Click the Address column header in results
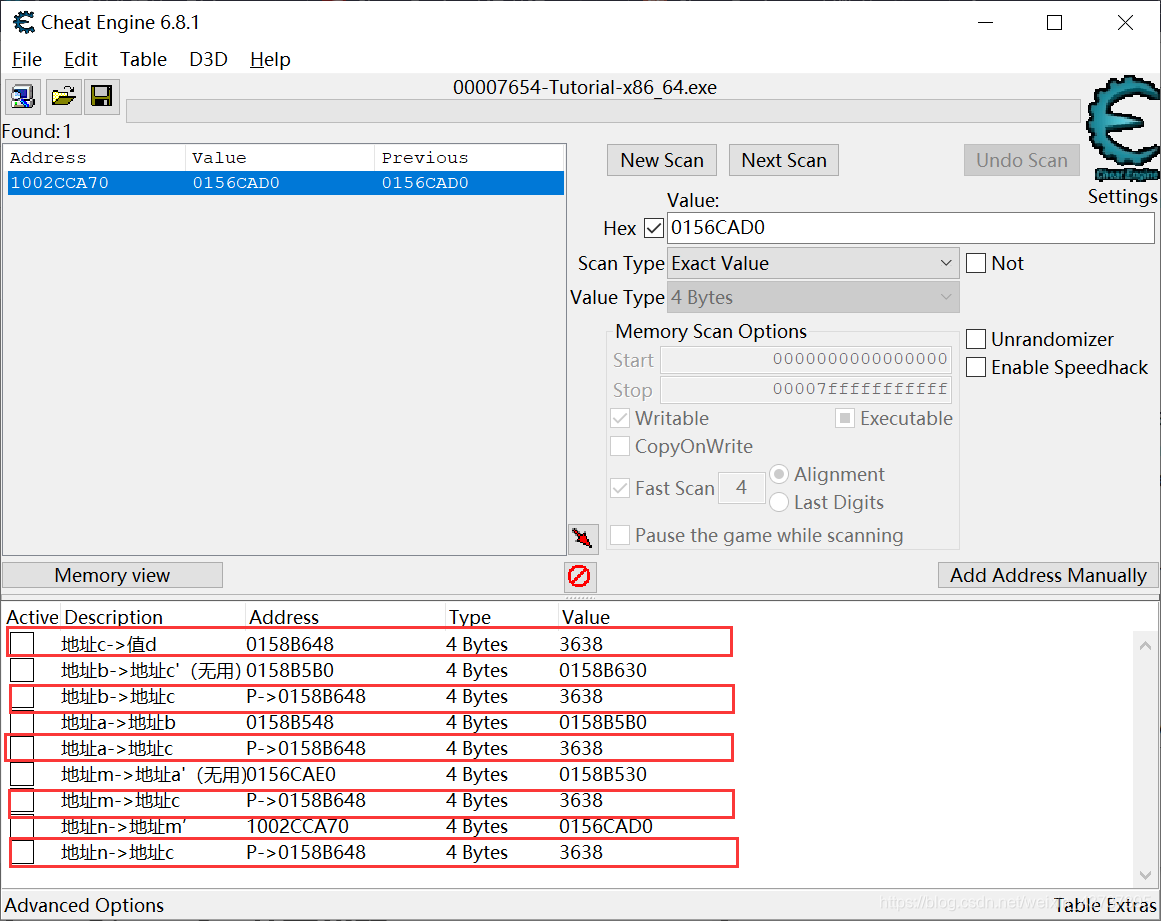This screenshot has height=921, width=1161. tap(95, 158)
